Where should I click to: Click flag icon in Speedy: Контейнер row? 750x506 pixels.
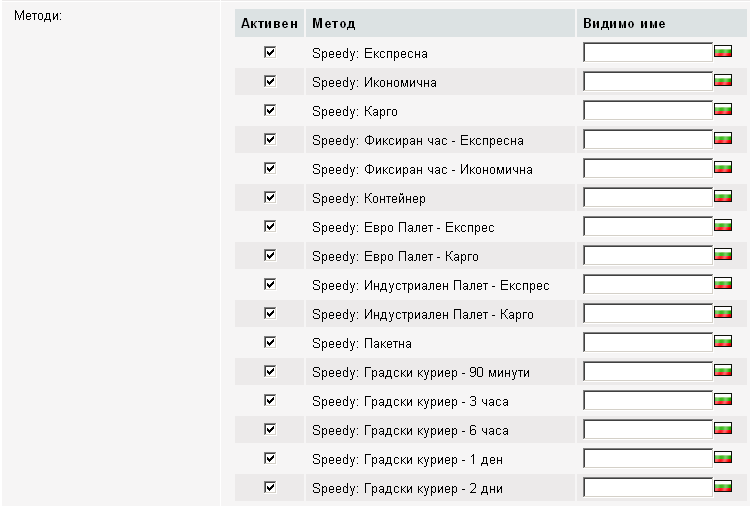724,197
